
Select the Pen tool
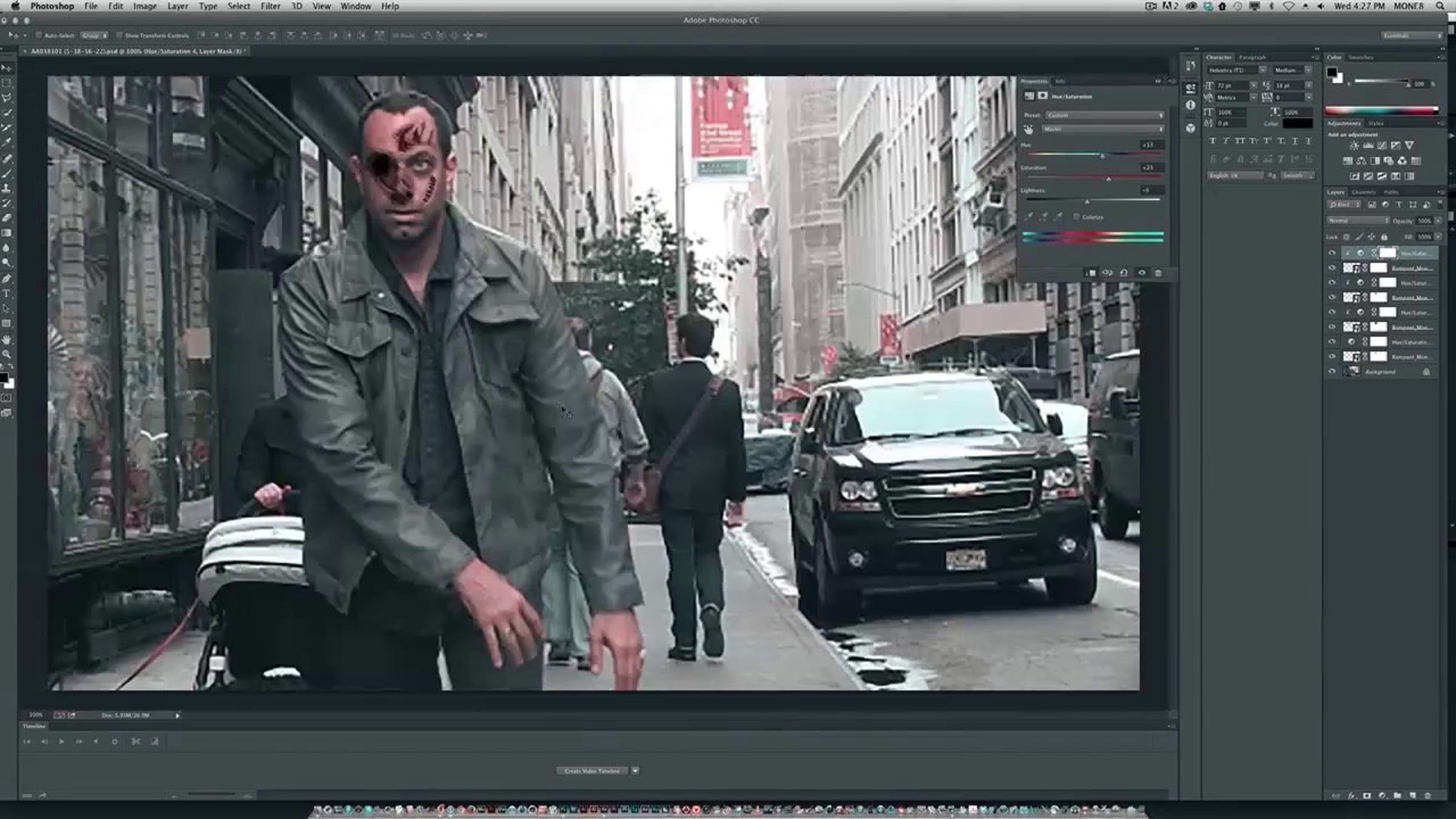click(7, 278)
